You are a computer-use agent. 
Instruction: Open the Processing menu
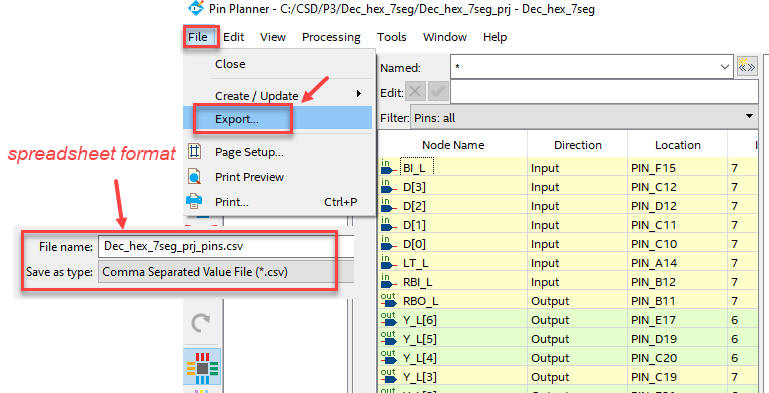point(331,37)
